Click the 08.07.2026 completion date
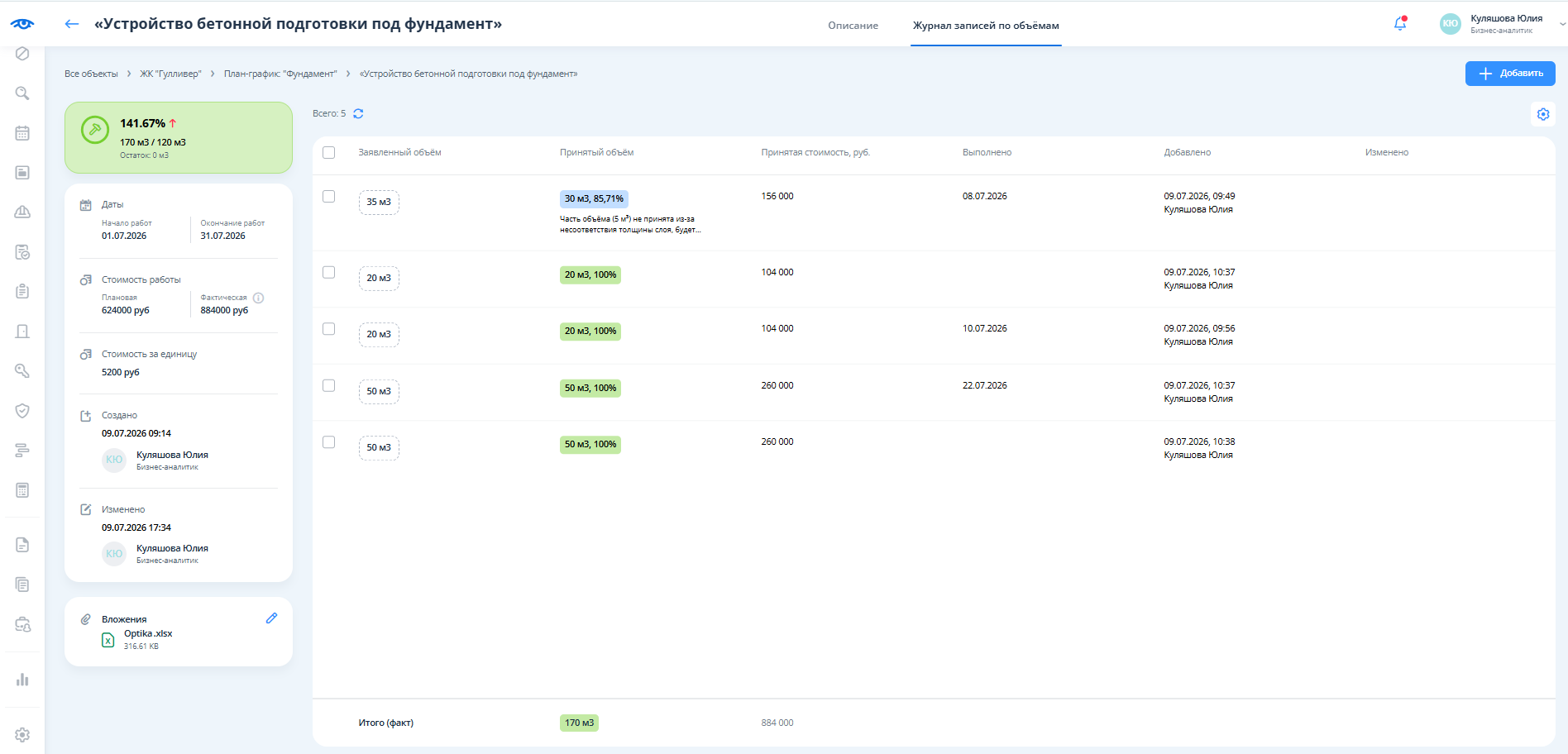 (x=985, y=196)
